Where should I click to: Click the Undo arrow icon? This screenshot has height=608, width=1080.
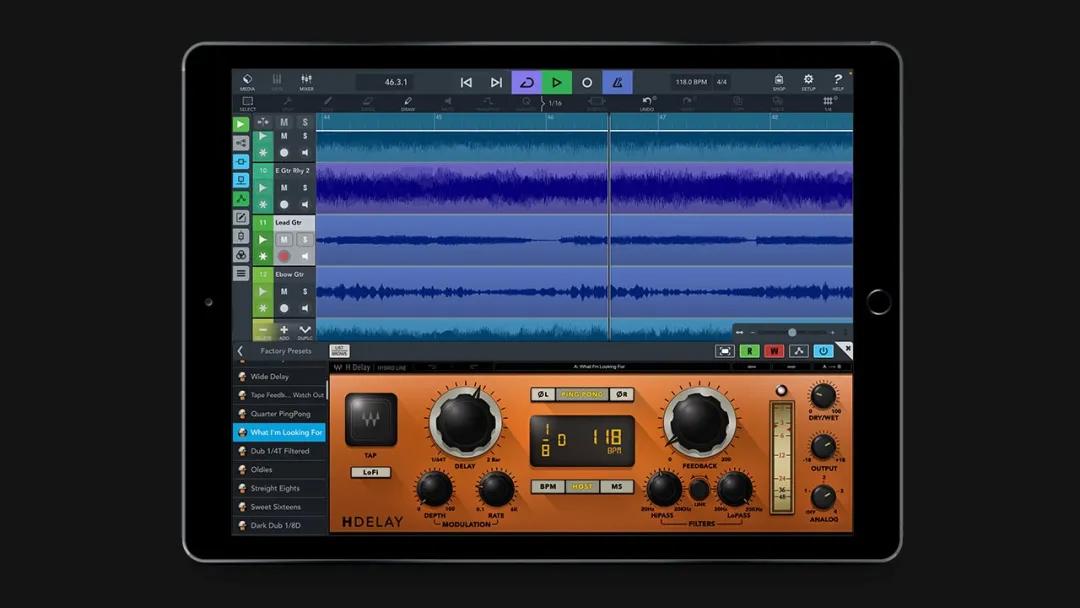tap(647, 103)
